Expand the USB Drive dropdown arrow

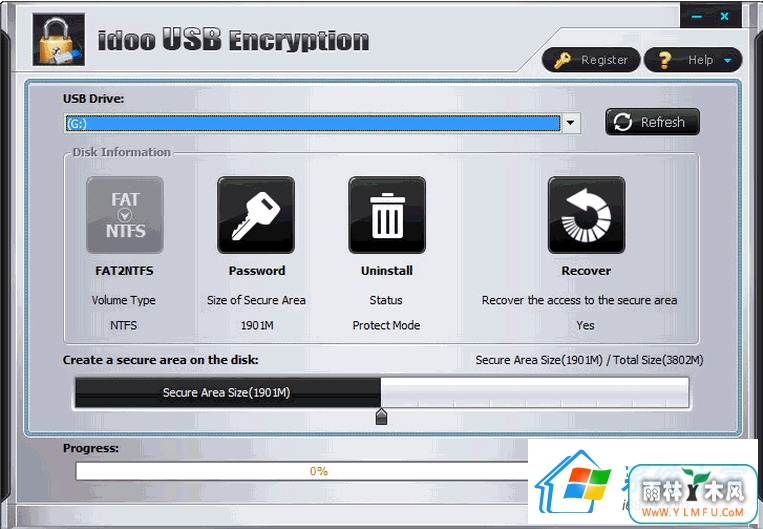[x=571, y=123]
